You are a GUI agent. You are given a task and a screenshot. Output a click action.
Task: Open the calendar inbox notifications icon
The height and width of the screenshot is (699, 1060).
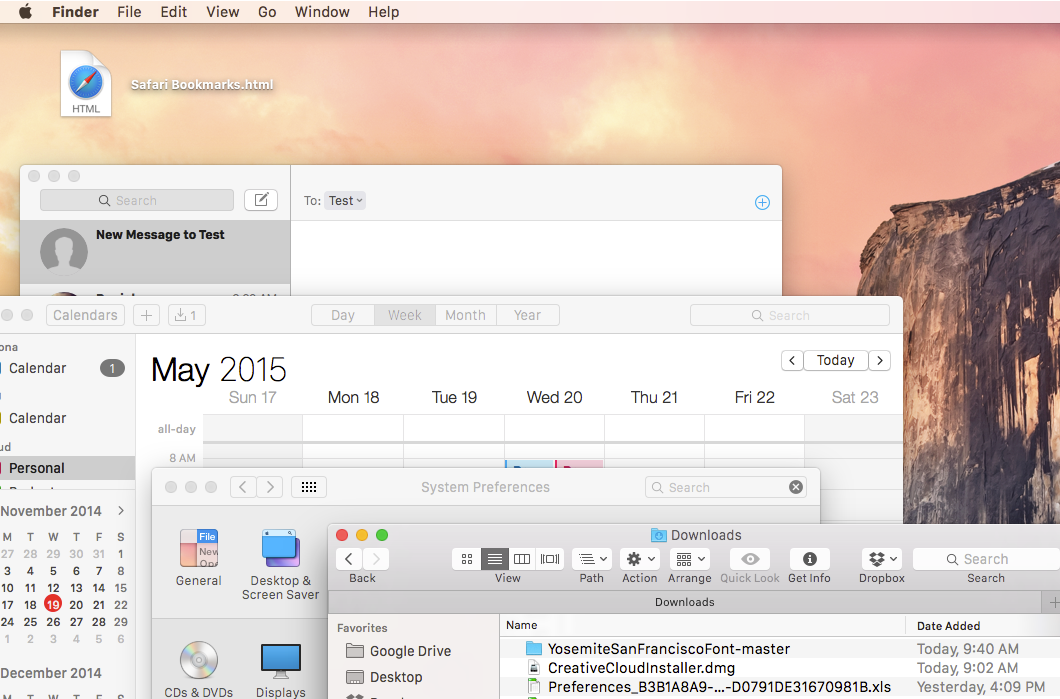point(186,315)
